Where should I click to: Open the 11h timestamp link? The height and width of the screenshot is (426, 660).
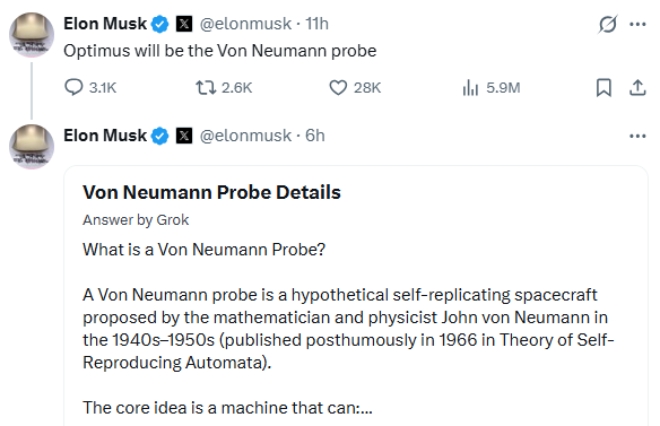pos(316,23)
